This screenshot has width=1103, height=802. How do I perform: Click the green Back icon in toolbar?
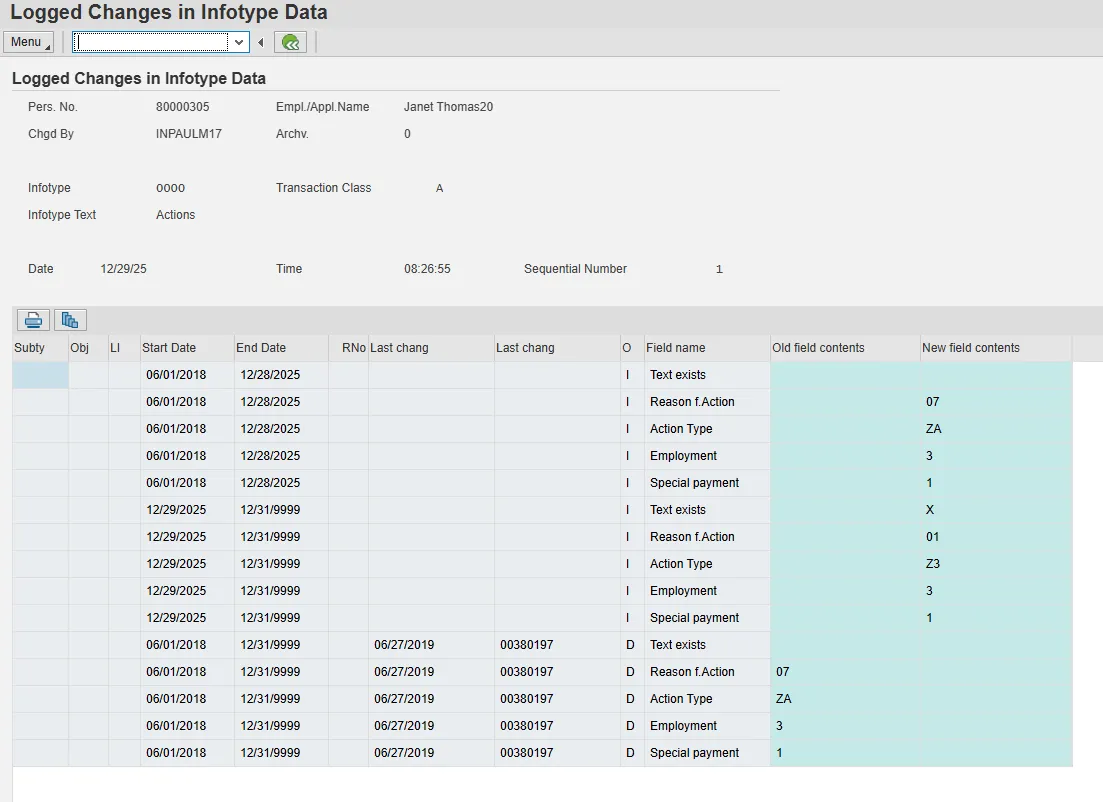290,42
